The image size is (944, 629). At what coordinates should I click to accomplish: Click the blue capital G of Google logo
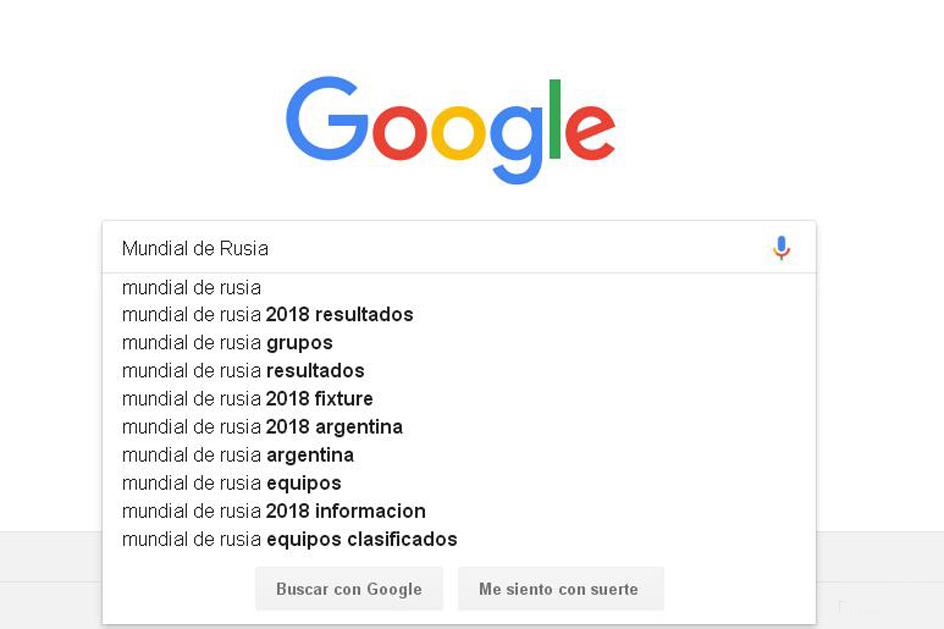327,118
